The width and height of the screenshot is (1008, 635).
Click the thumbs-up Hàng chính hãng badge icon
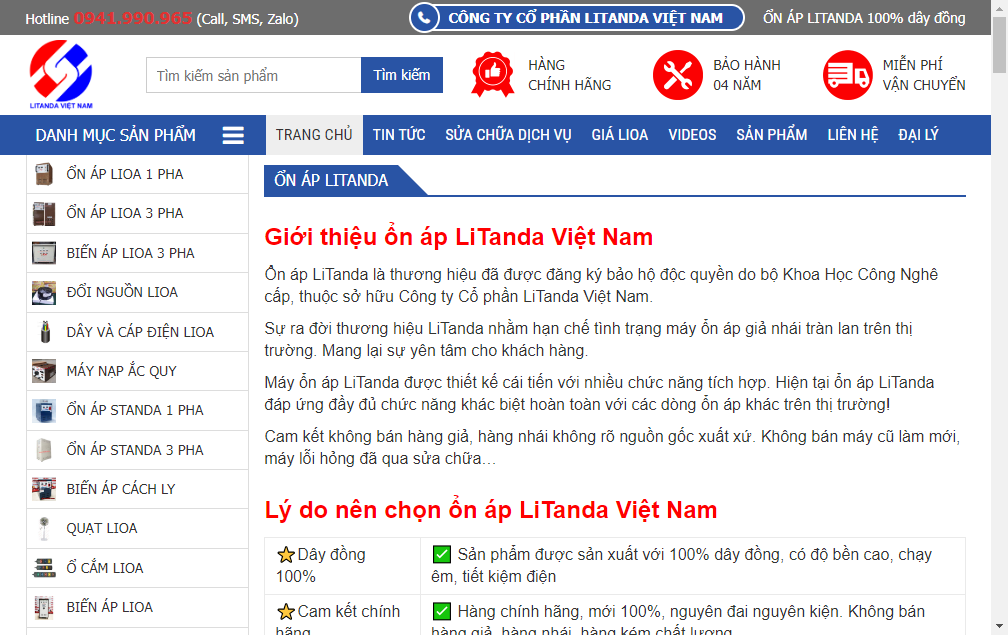click(x=492, y=75)
